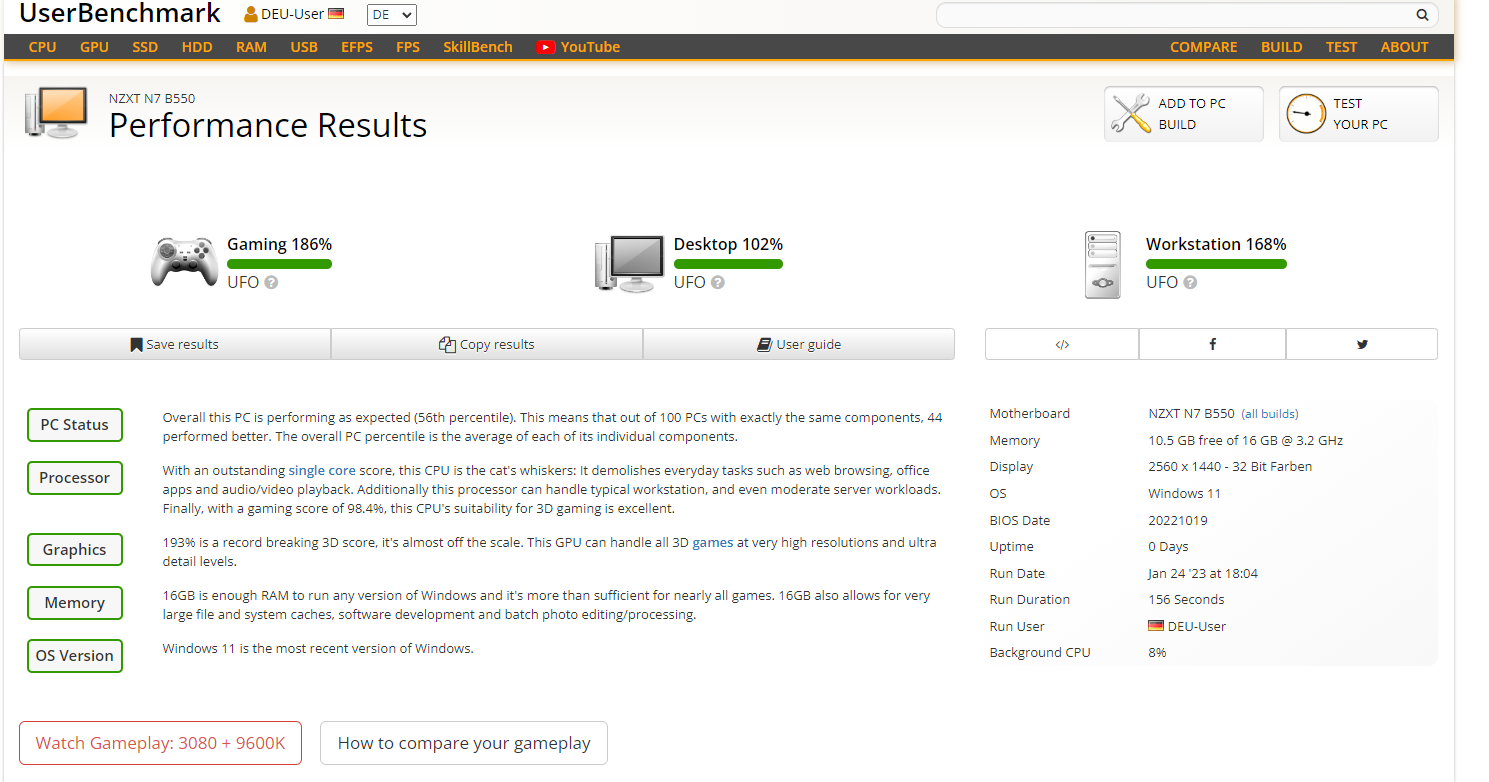
Task: Open the CPU menu item
Action: [43, 47]
